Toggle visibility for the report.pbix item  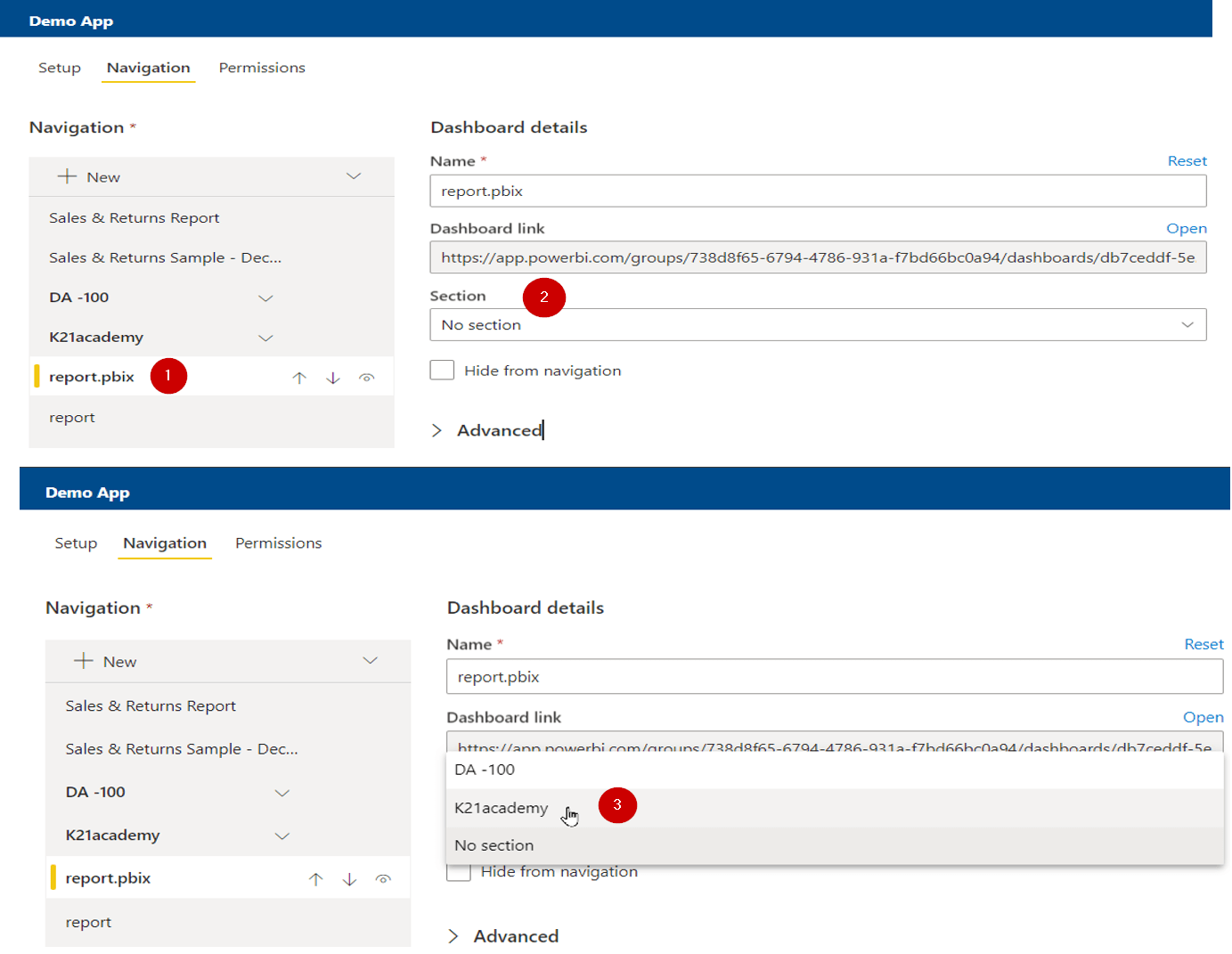pos(367,377)
